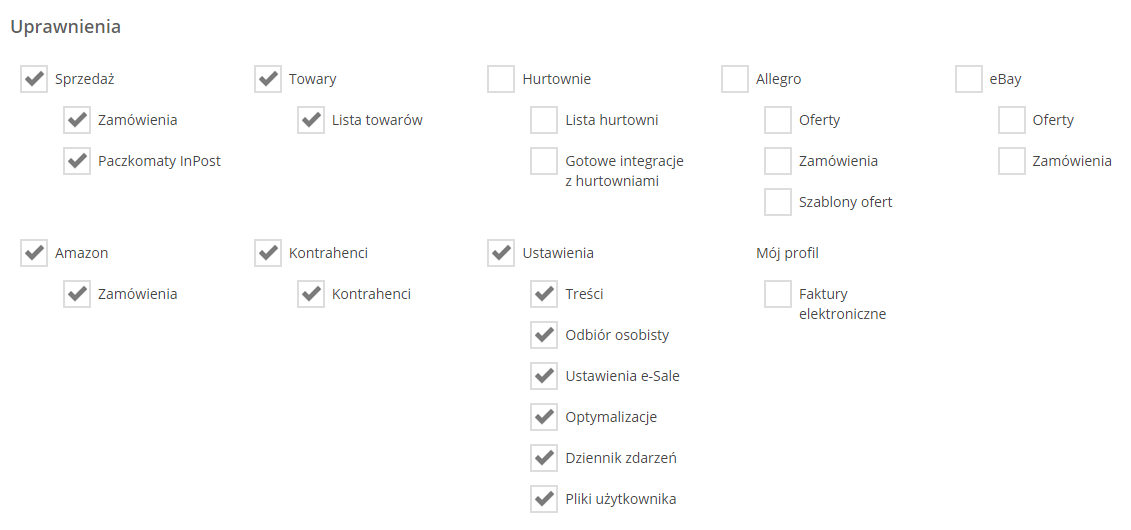The width and height of the screenshot is (1131, 530).
Task: Tick Gotowe integracje z hurtowniami
Action: point(544,161)
